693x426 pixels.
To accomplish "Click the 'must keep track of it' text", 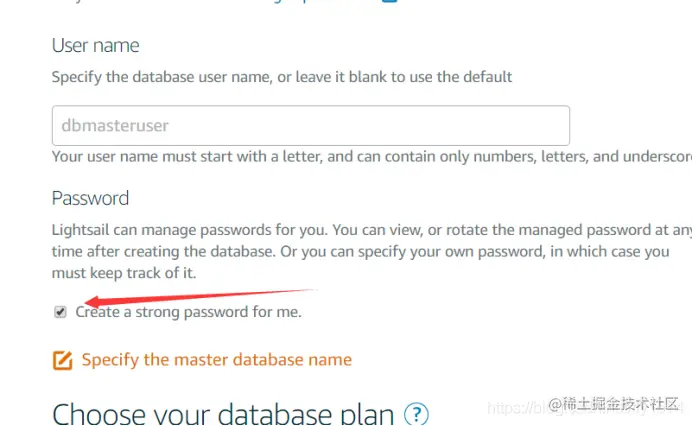I will pos(124,273).
